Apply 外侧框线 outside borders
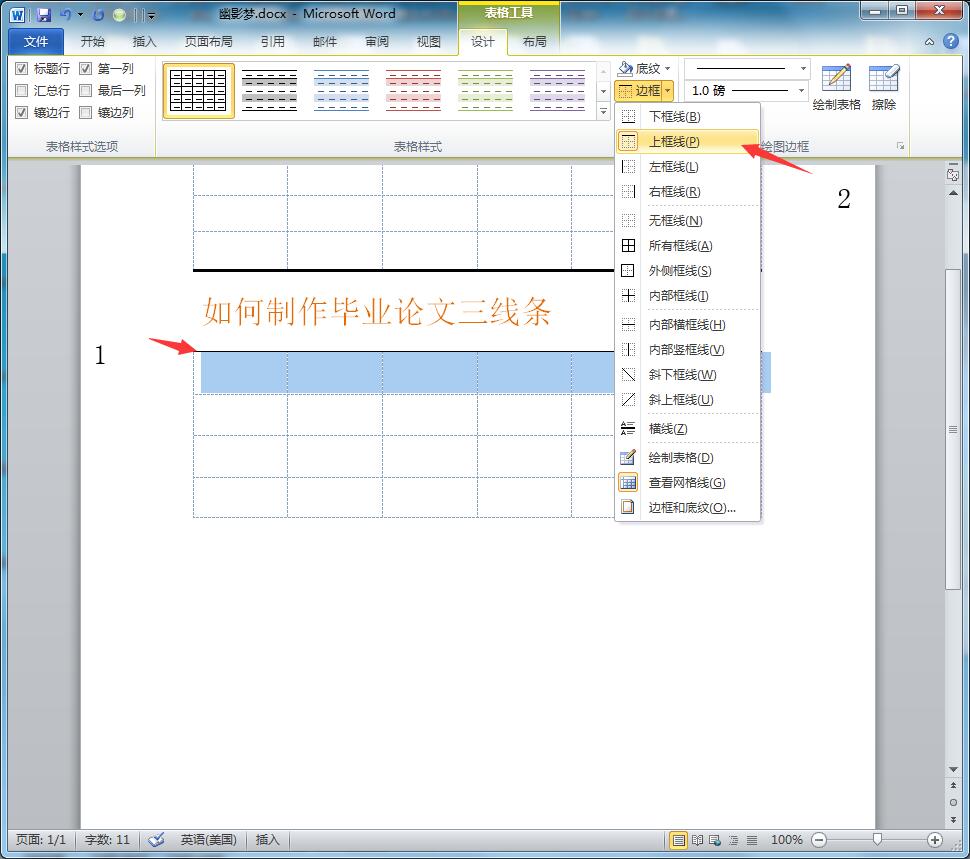This screenshot has width=970, height=859. point(688,271)
